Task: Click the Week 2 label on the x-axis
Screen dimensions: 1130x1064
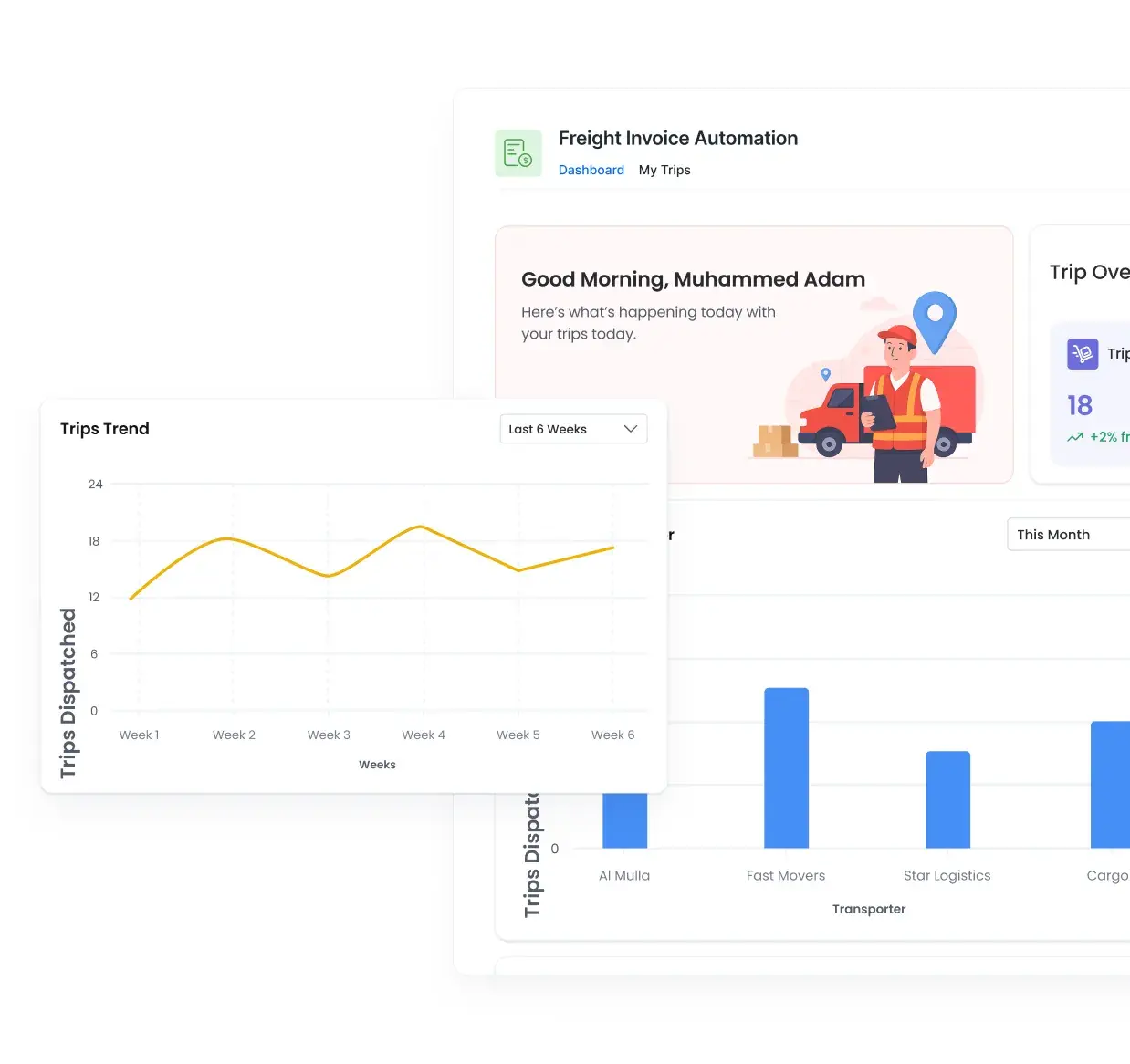Action: click(234, 735)
